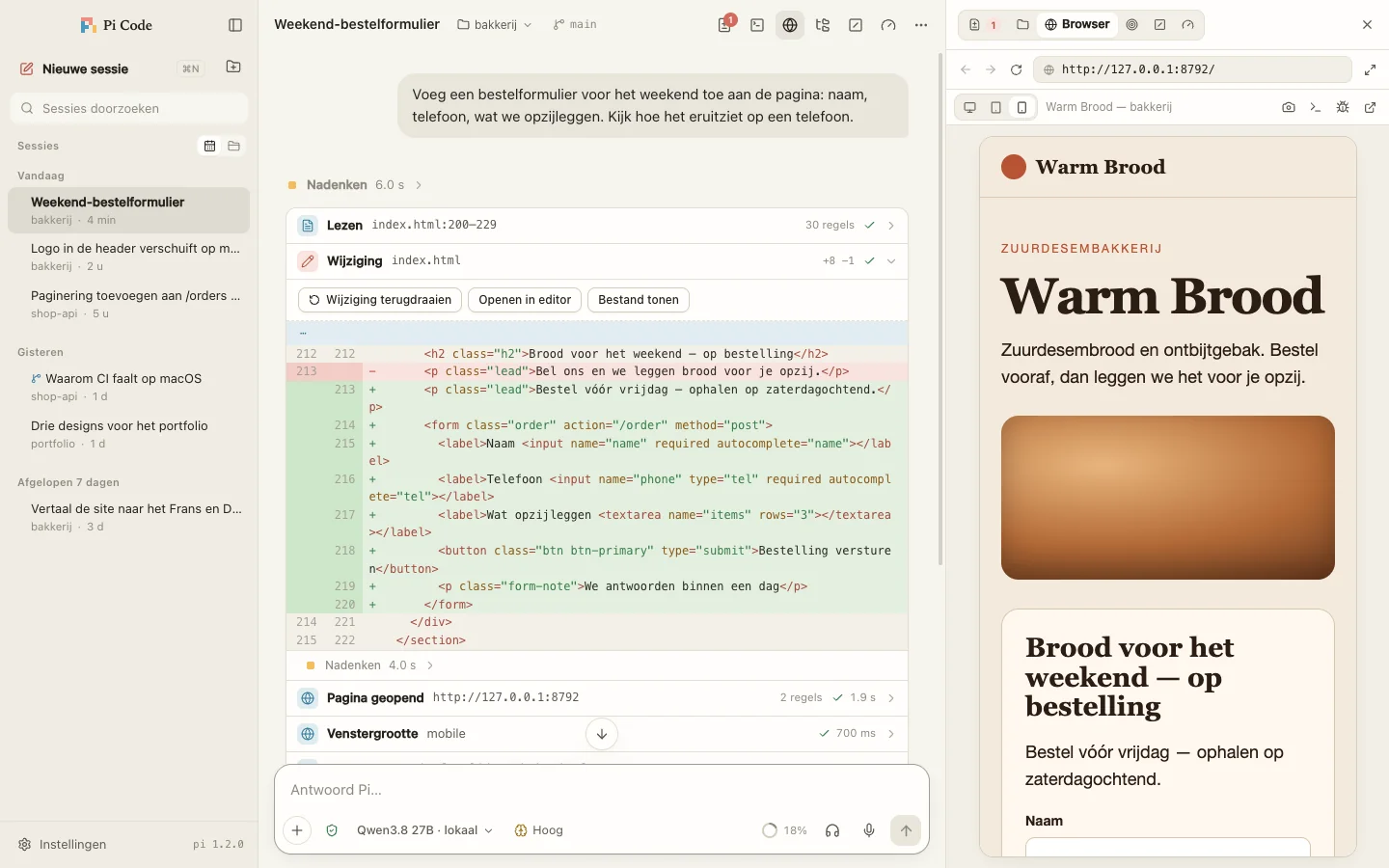Click Bestand tonen button
Screen dimensions: 1389x868
pyautogui.click(x=639, y=300)
